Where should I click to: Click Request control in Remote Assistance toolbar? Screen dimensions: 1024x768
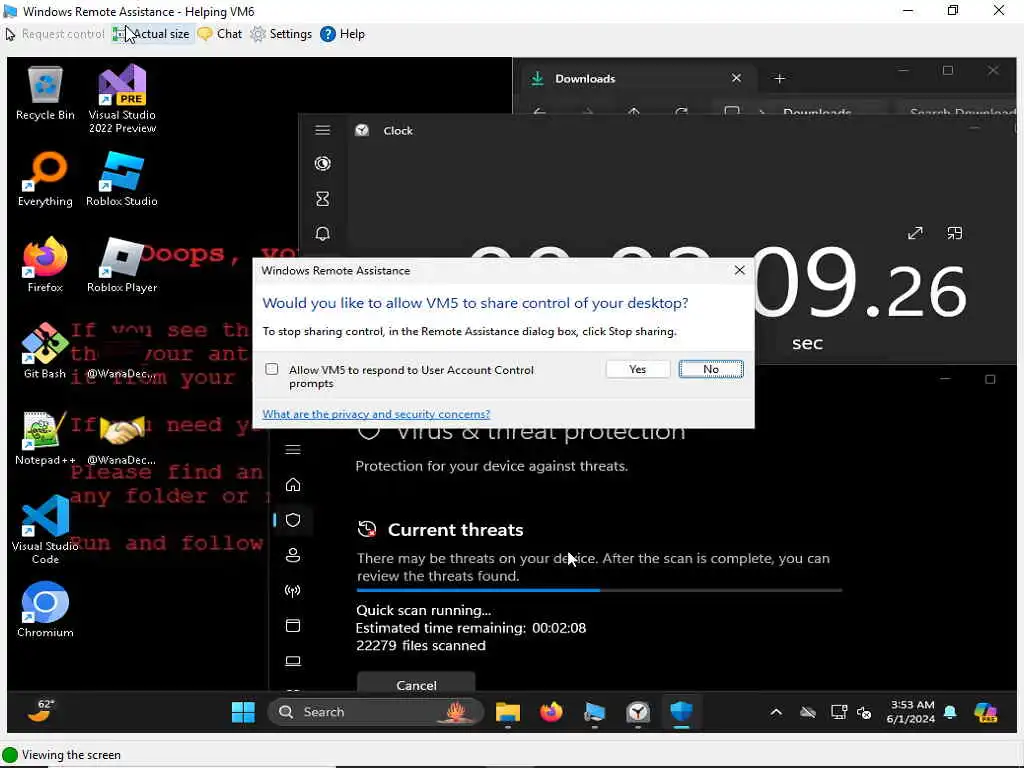tap(54, 34)
